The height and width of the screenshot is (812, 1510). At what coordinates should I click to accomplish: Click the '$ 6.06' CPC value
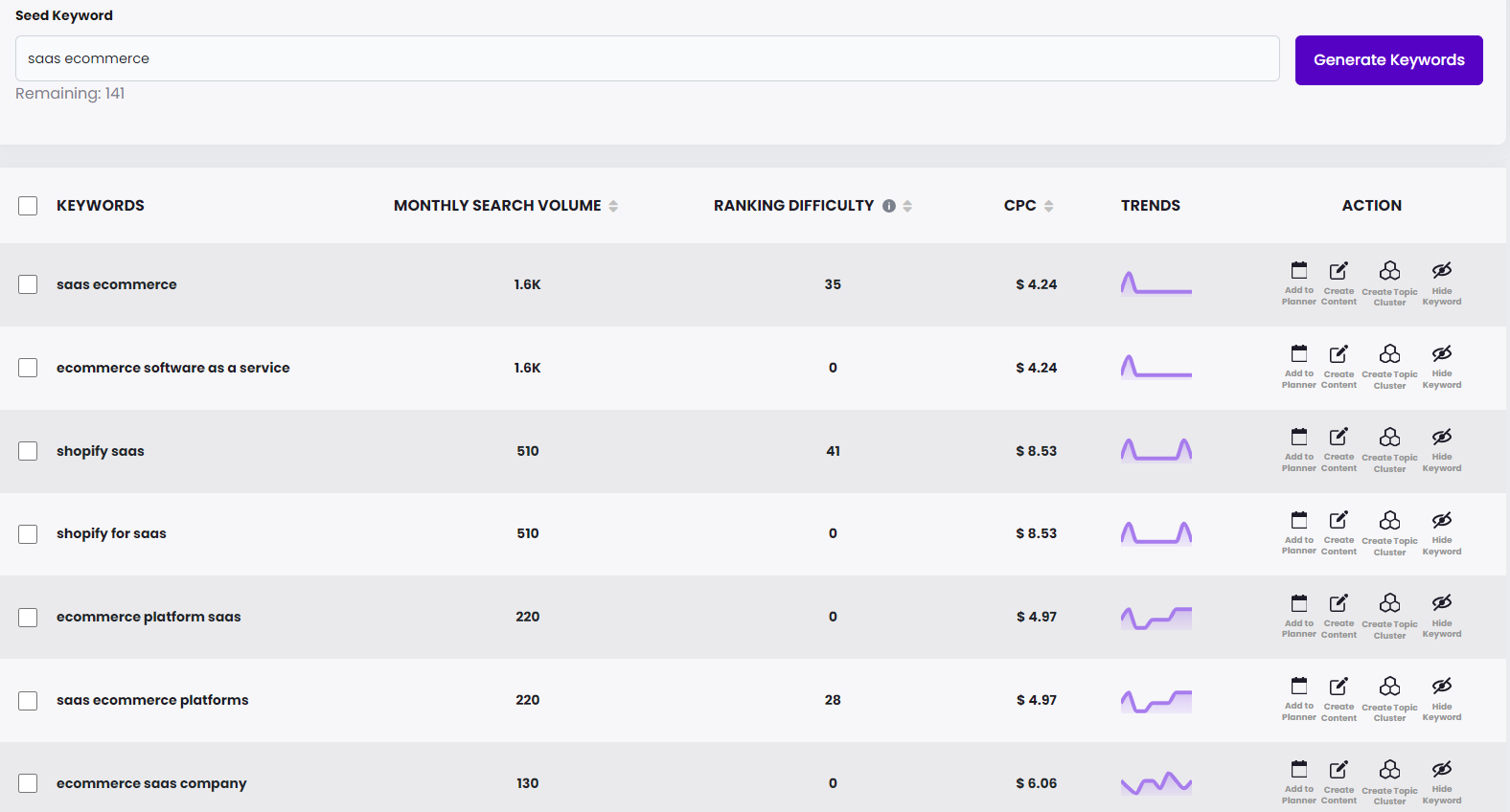click(1037, 783)
